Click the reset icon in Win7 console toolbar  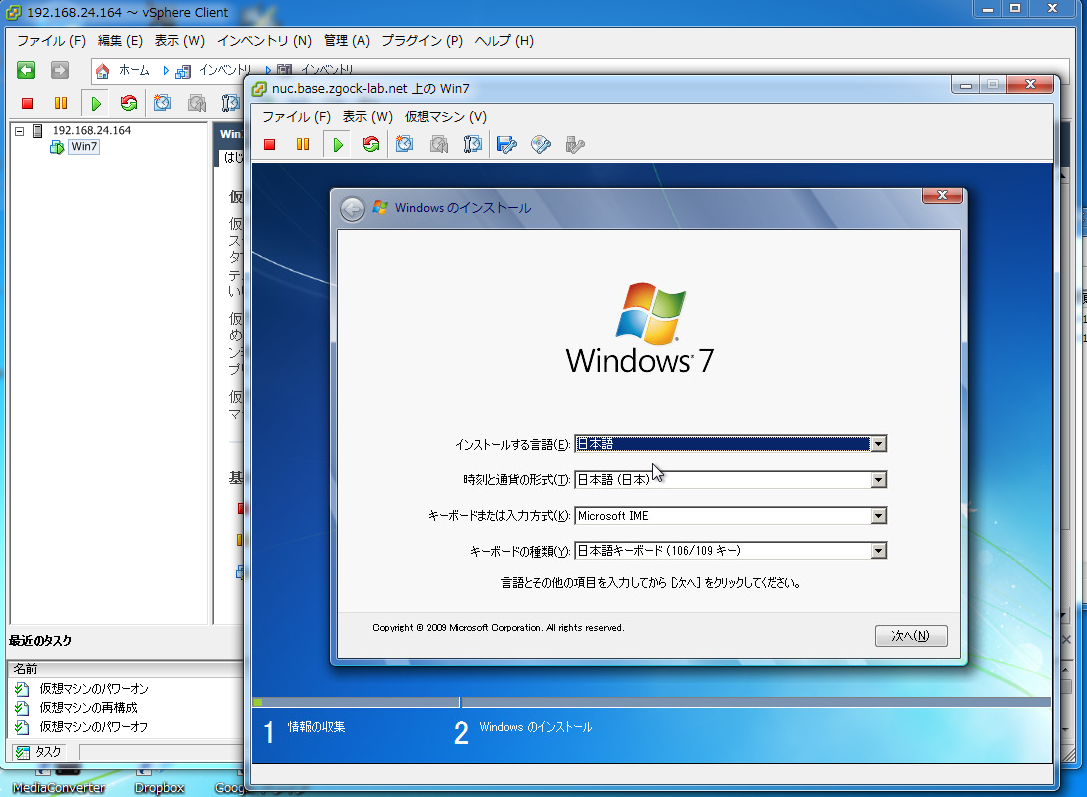click(371, 144)
